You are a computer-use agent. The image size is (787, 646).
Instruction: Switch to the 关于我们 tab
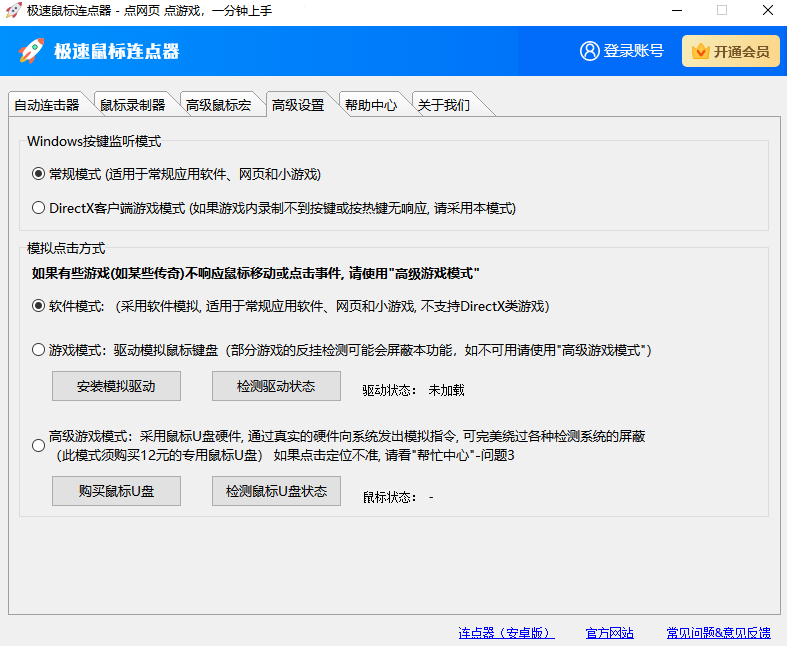tap(443, 105)
